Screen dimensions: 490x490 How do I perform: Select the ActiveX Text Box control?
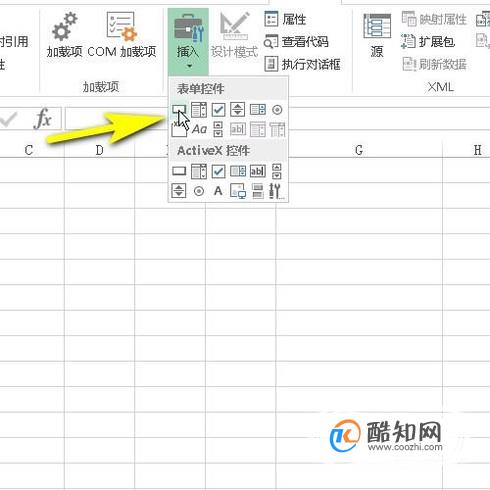coord(258,171)
